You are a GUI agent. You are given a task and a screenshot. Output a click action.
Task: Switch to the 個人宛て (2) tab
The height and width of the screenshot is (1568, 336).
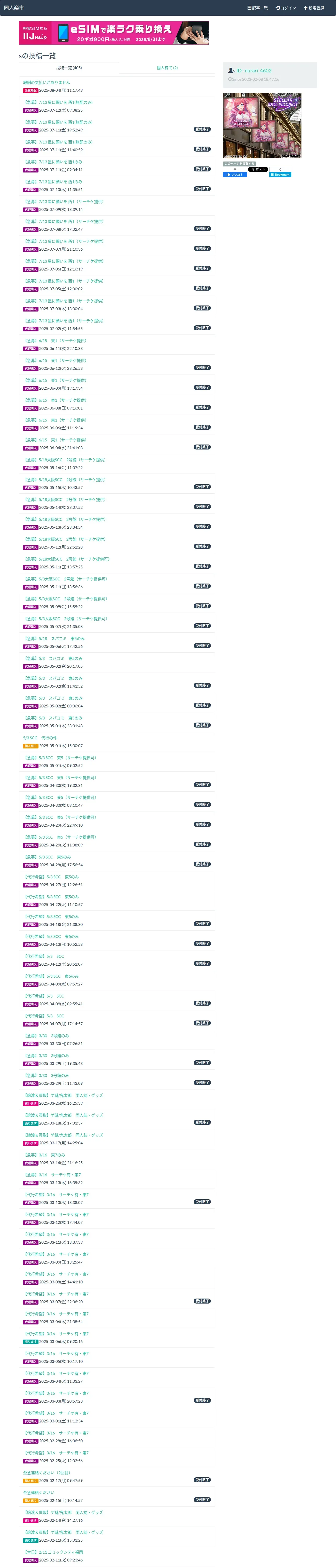coord(167,68)
